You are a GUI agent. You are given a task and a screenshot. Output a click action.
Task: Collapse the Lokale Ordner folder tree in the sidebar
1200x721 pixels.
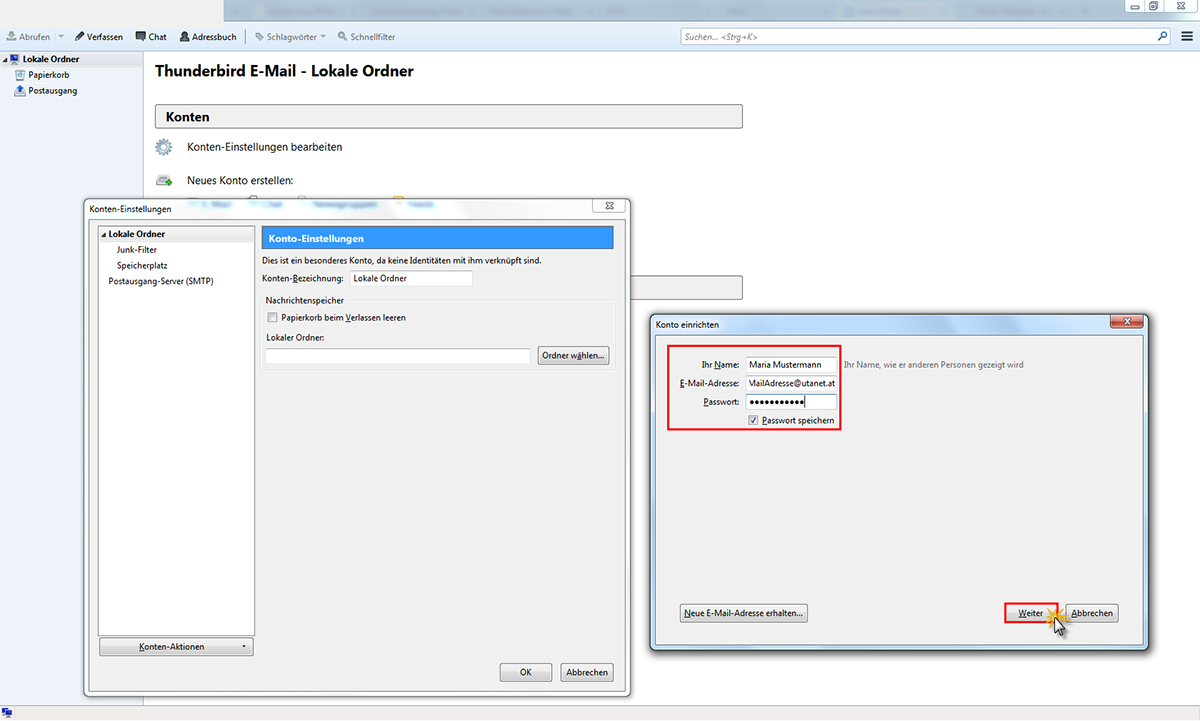(x=5, y=60)
